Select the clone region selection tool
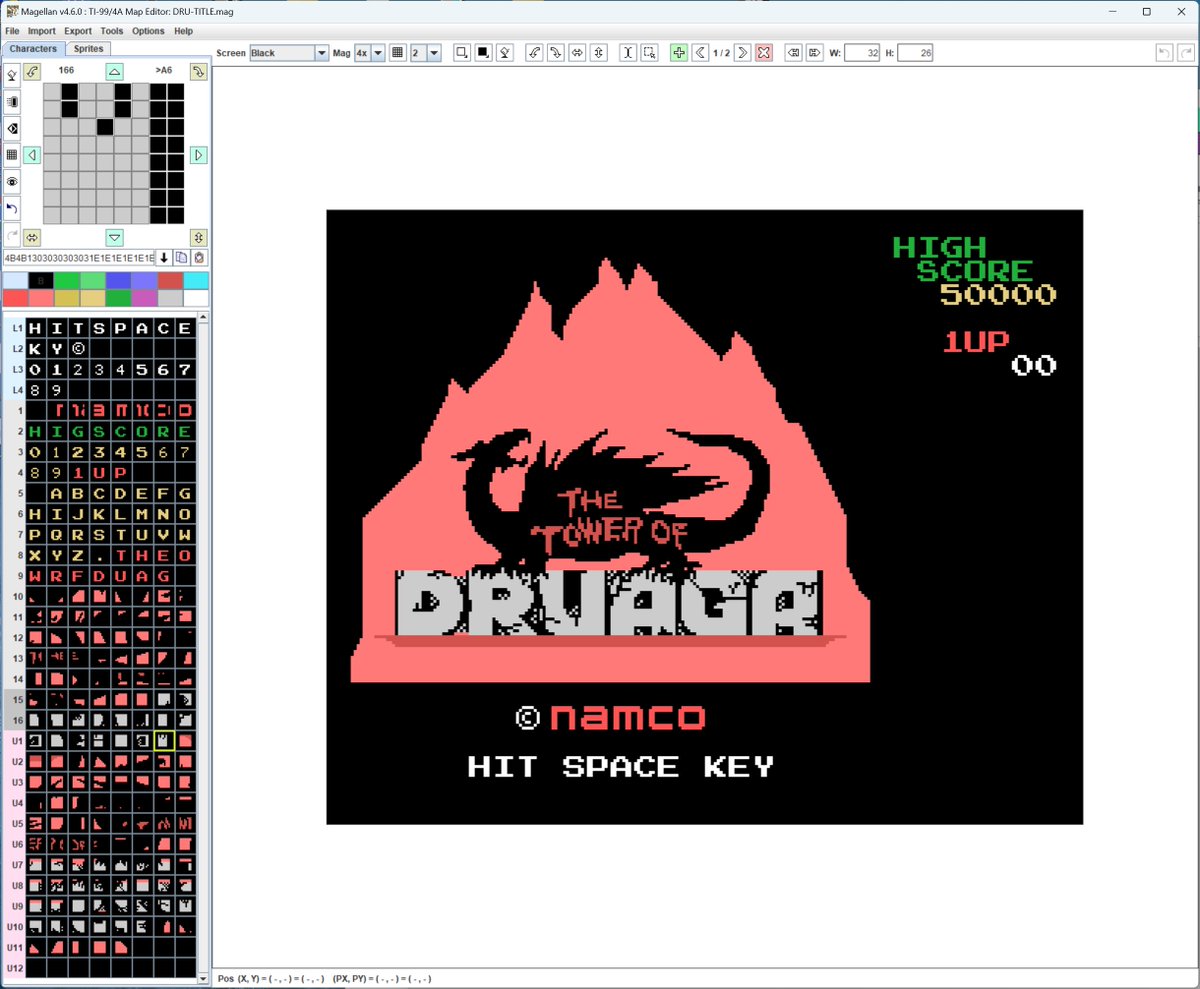 (650, 53)
